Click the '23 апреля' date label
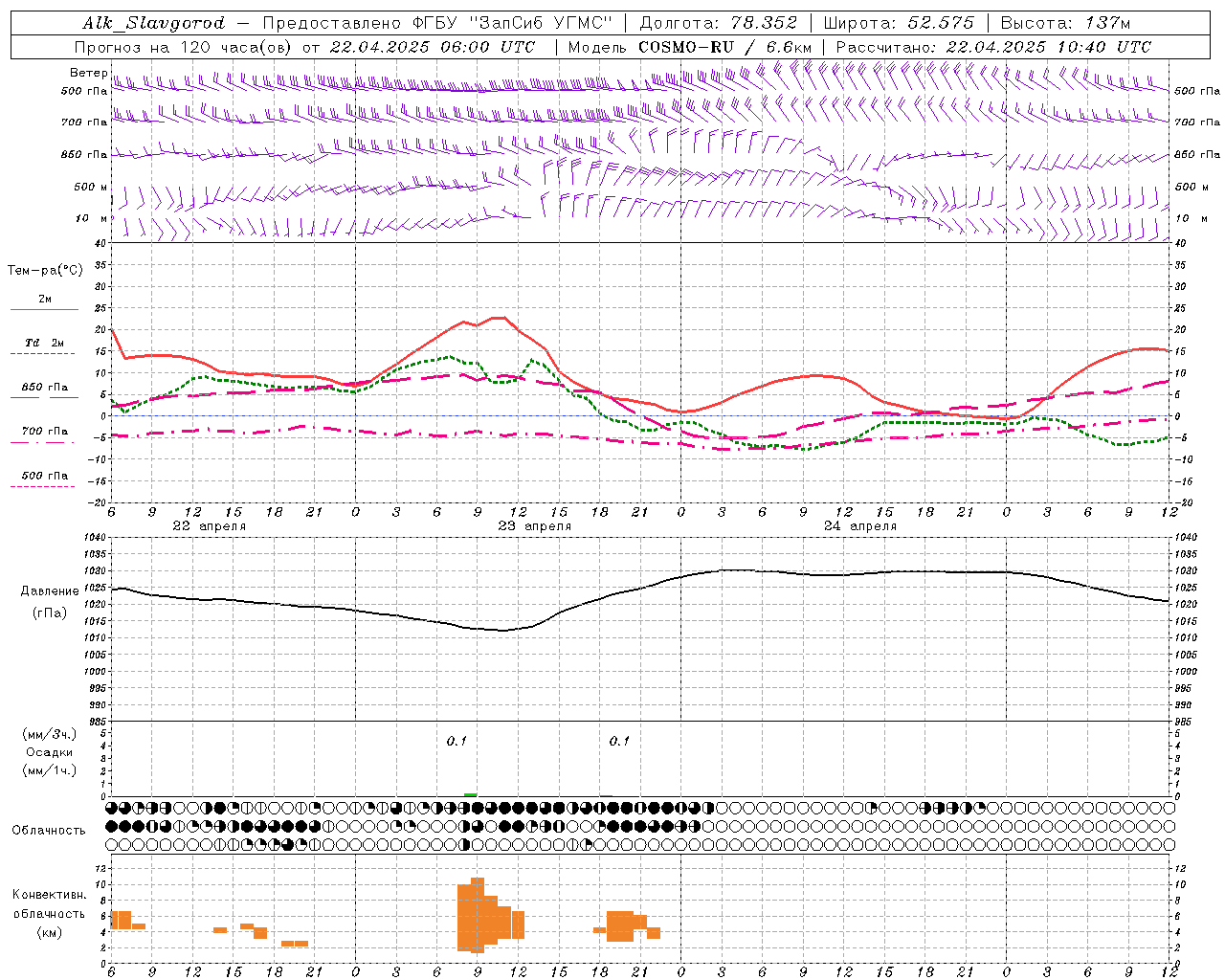Image resolution: width=1225 pixels, height=980 pixels. 534,526
